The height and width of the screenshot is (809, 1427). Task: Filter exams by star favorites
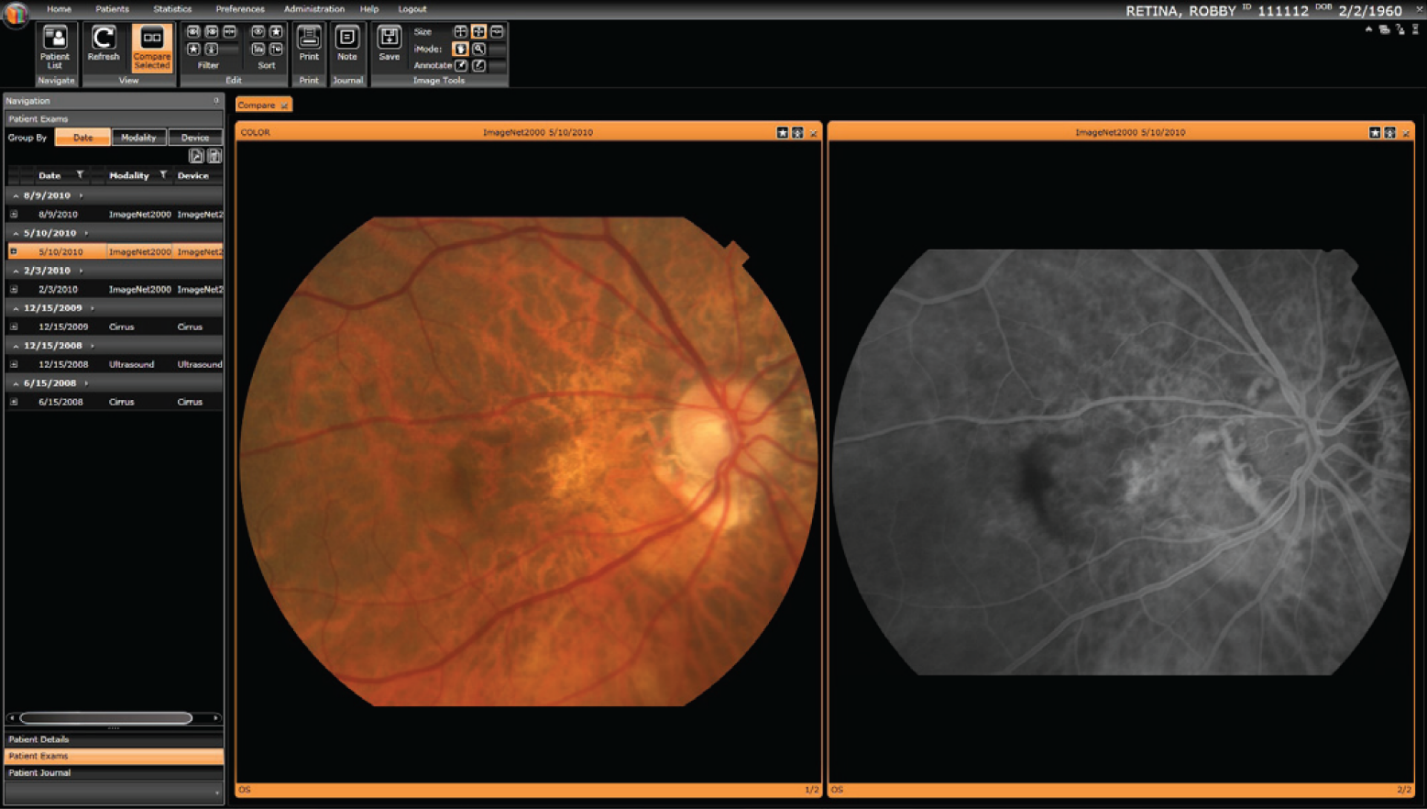[x=194, y=49]
